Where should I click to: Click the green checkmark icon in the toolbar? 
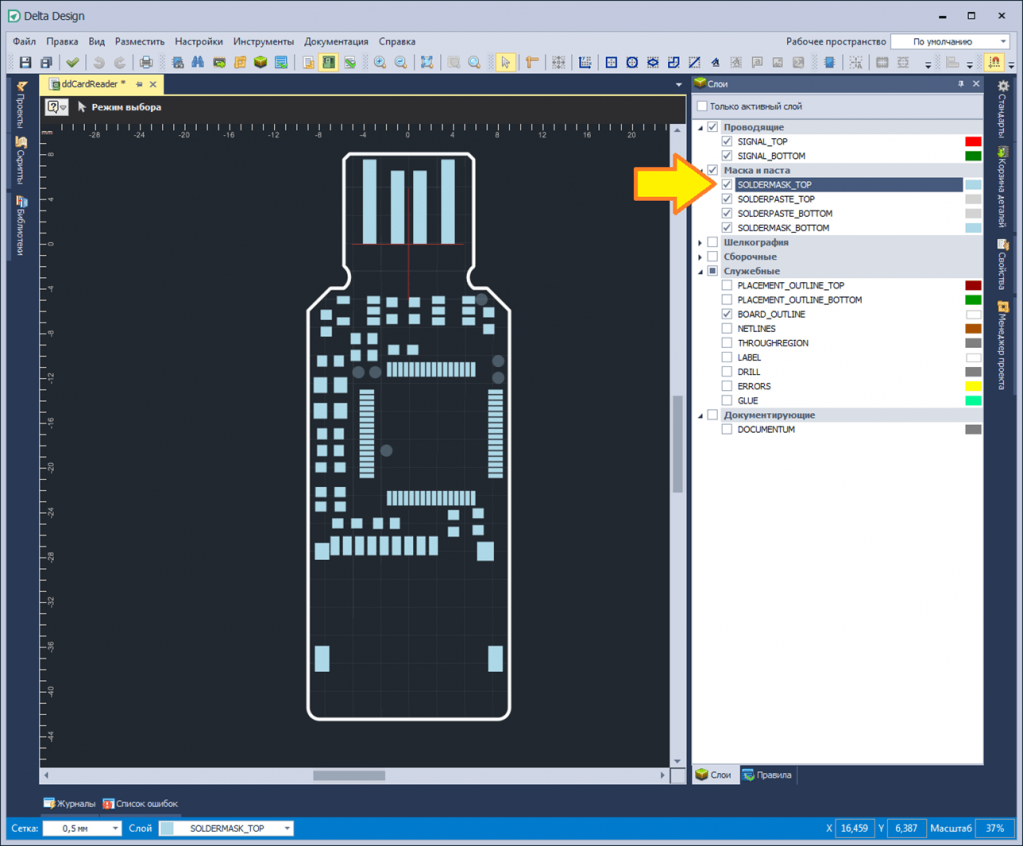coord(73,63)
